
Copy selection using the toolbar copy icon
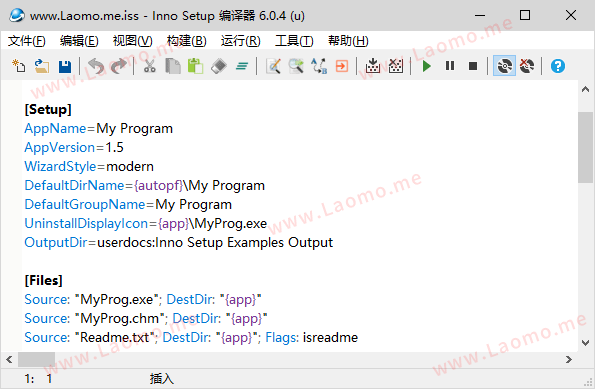(173, 66)
